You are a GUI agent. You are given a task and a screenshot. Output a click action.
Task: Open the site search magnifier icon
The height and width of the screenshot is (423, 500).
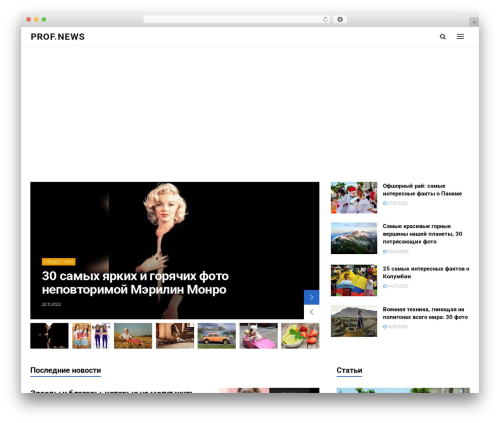442,37
